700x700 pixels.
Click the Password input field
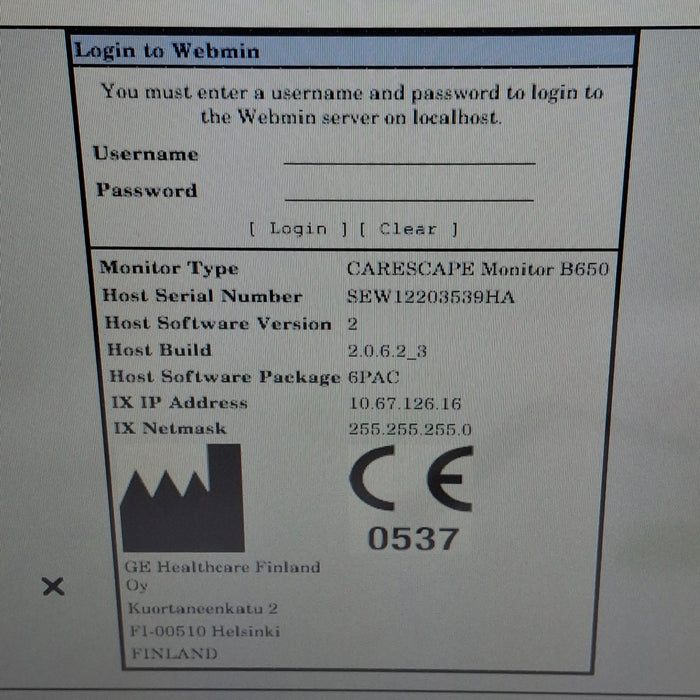pyautogui.click(x=409, y=190)
